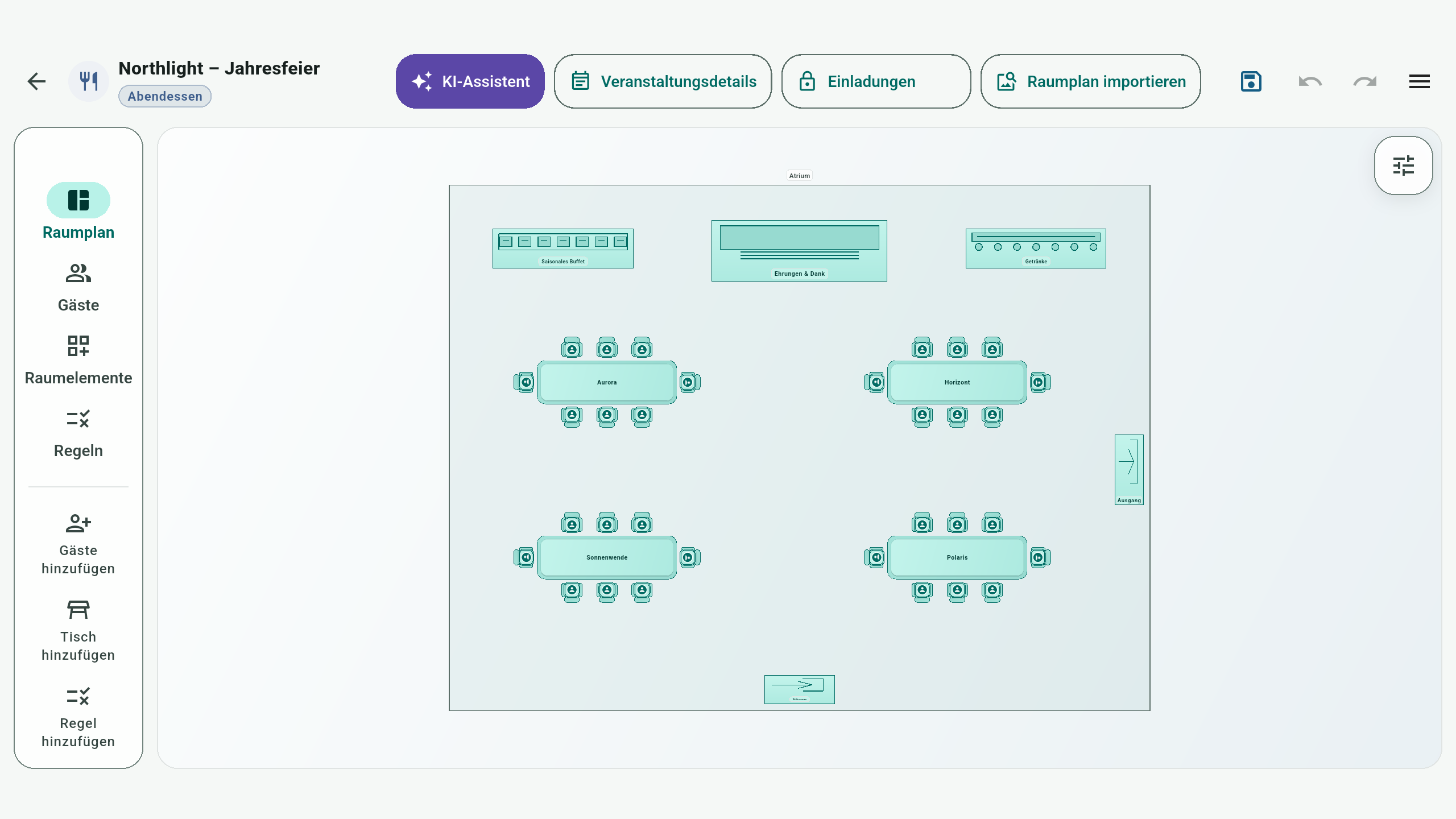Open the hamburger menu
Viewport: 1456px width, 819px height.
[x=1419, y=81]
